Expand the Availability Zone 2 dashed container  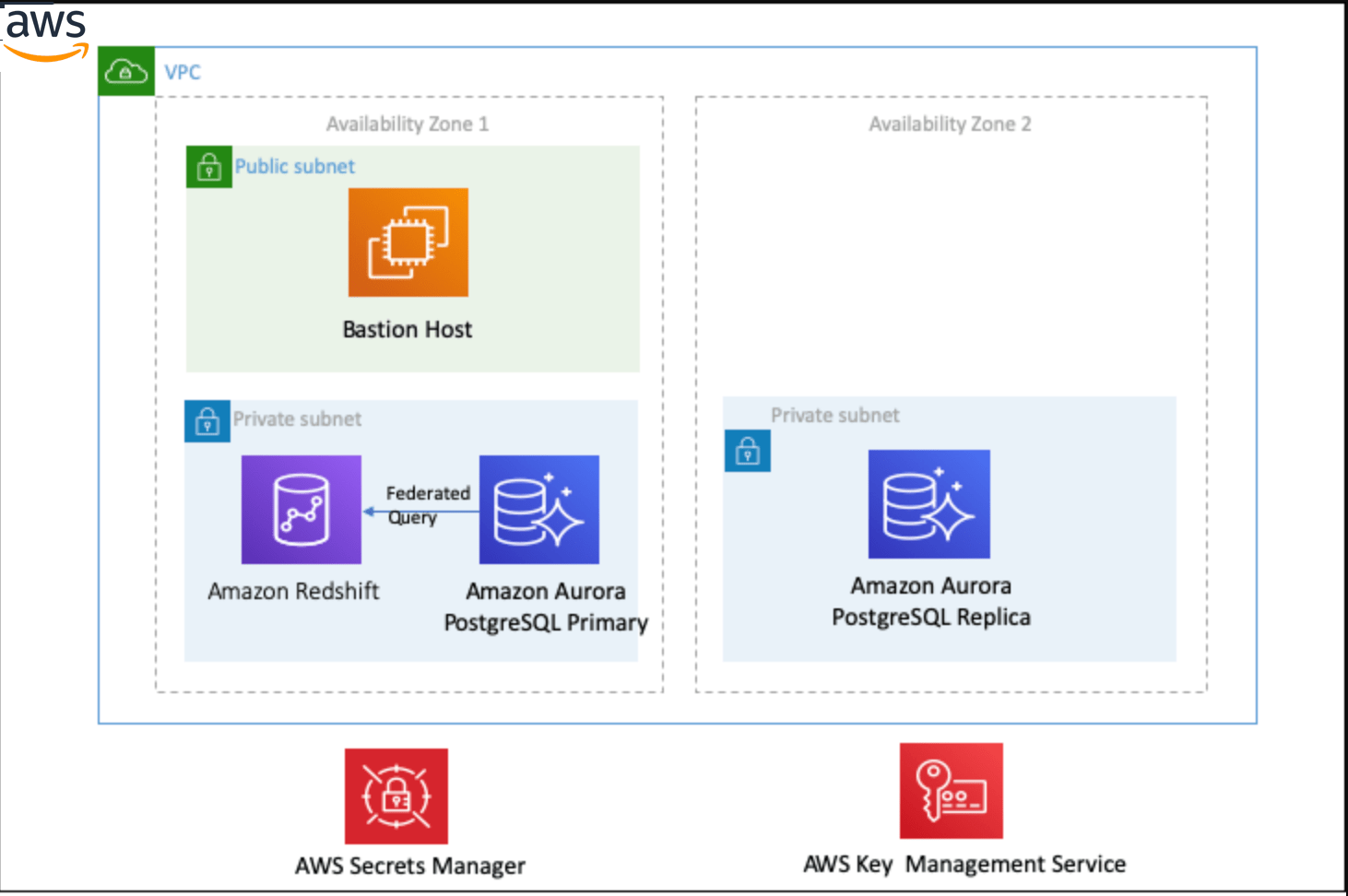(951, 124)
